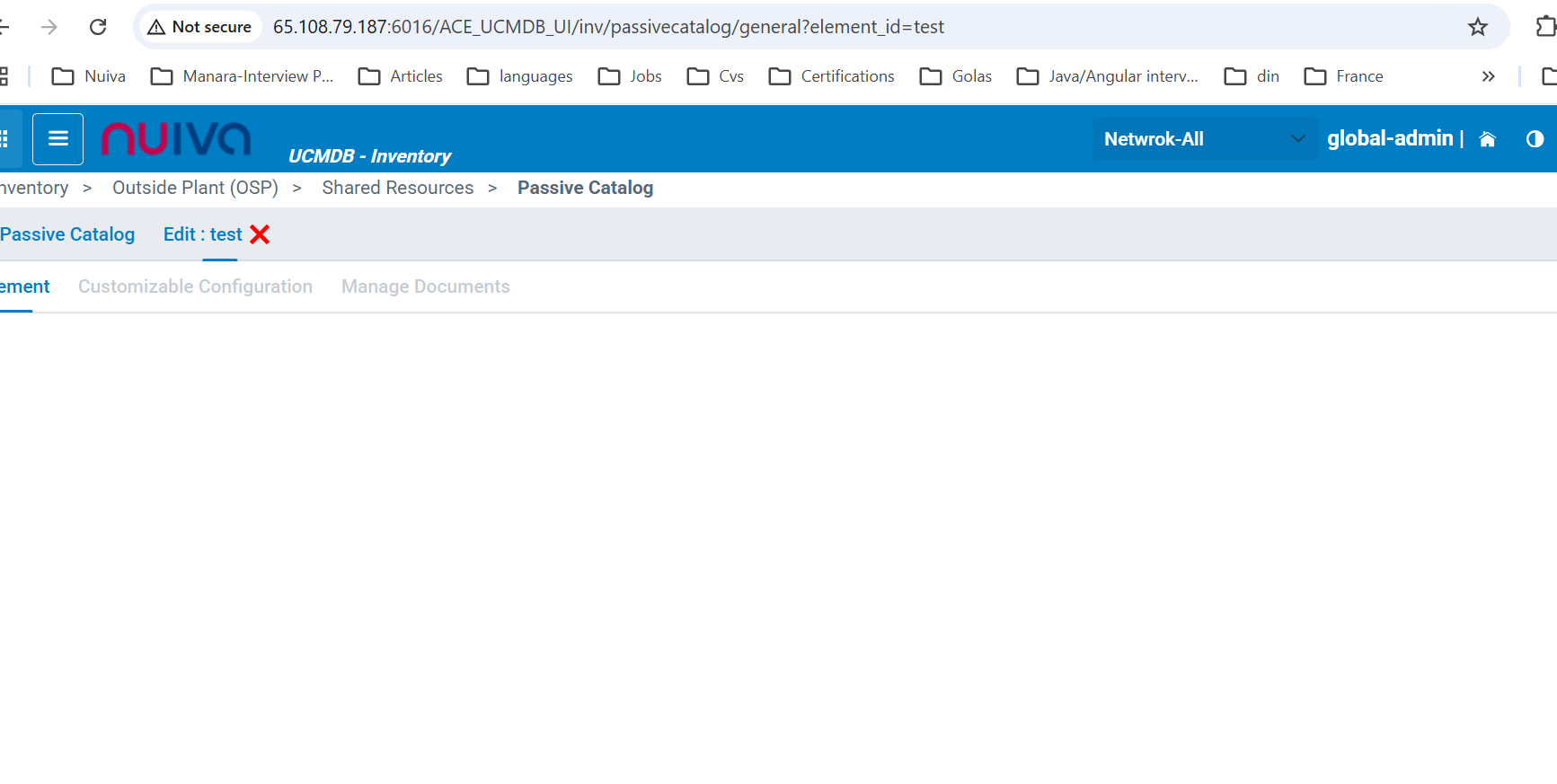Switch to Customizable Configuration tab
The height and width of the screenshot is (784, 1557).
point(195,286)
